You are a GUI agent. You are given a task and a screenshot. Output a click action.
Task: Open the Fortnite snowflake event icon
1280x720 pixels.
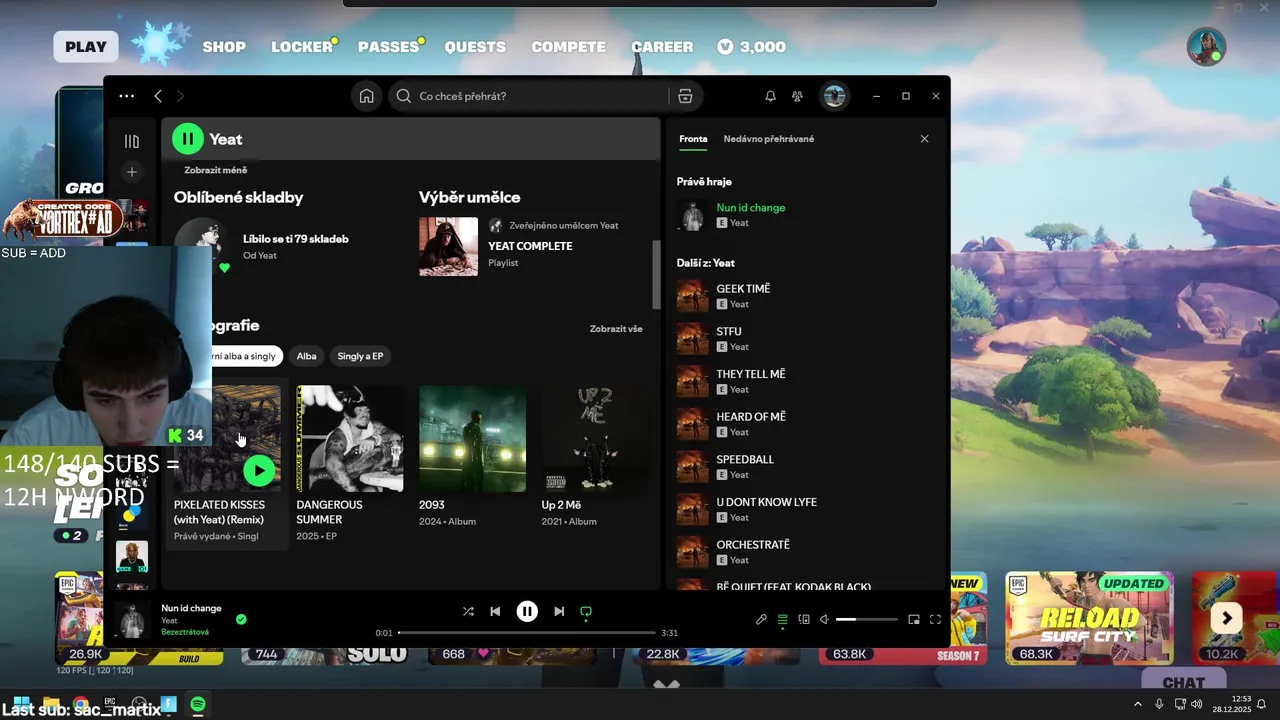point(160,45)
